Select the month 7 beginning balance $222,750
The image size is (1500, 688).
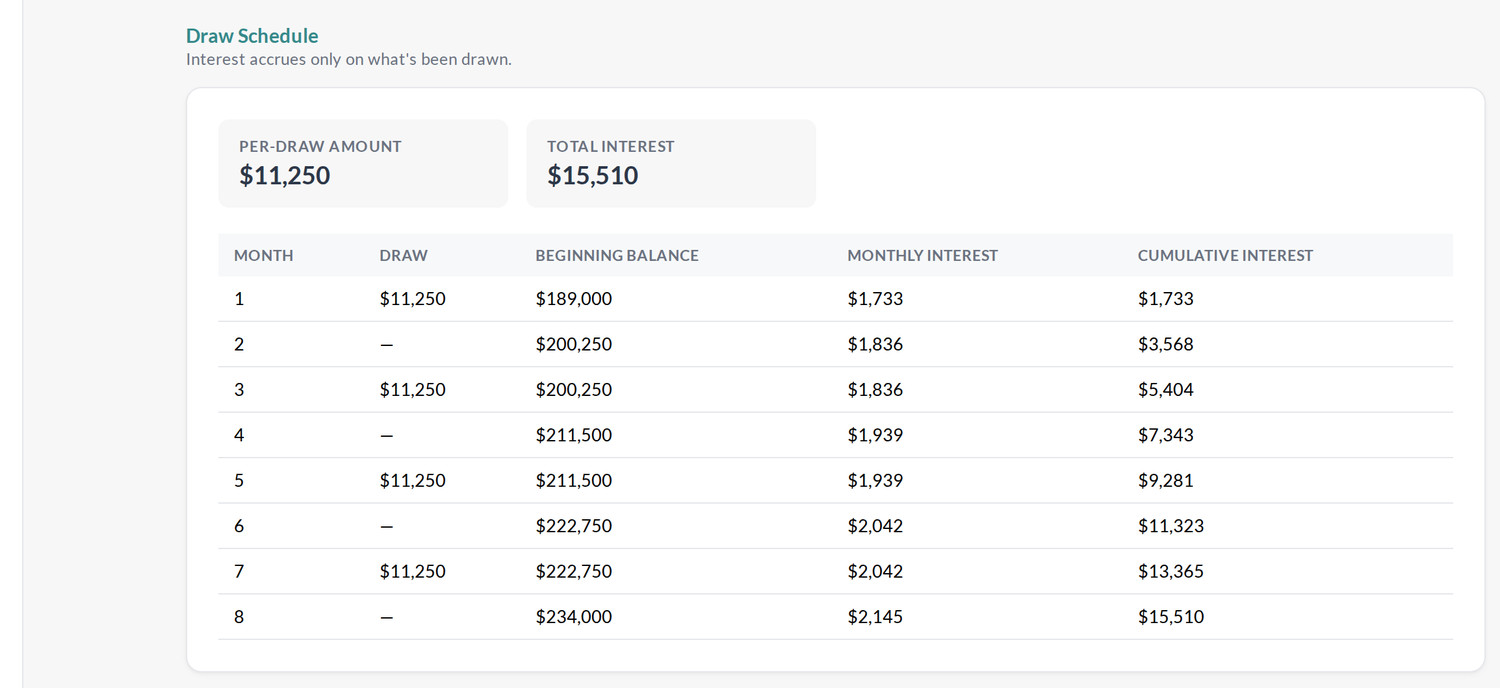coord(574,572)
